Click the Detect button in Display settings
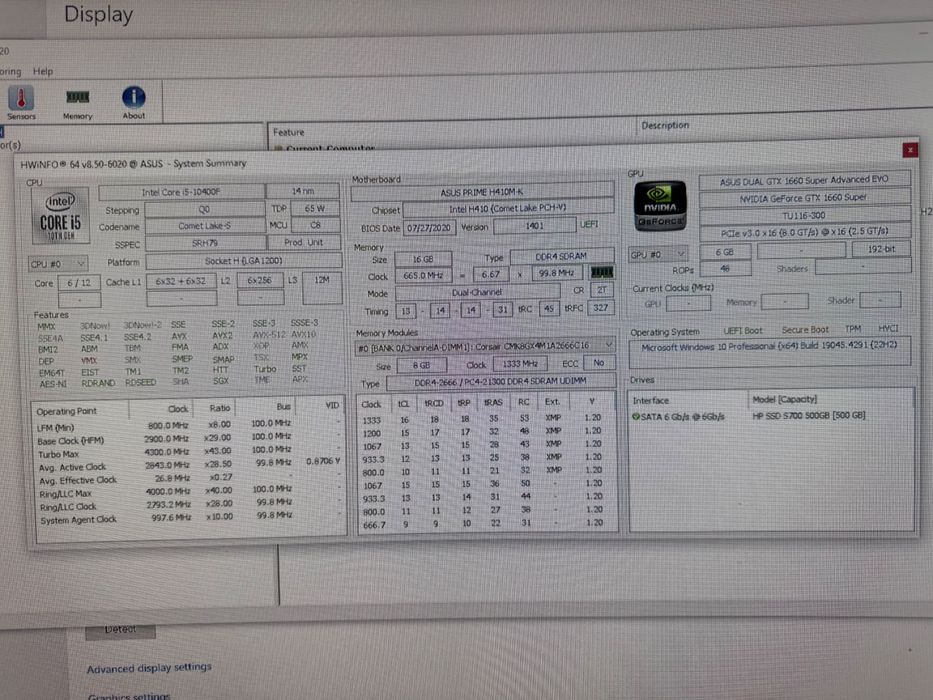Screen dimensions: 933x700 [x=120, y=630]
